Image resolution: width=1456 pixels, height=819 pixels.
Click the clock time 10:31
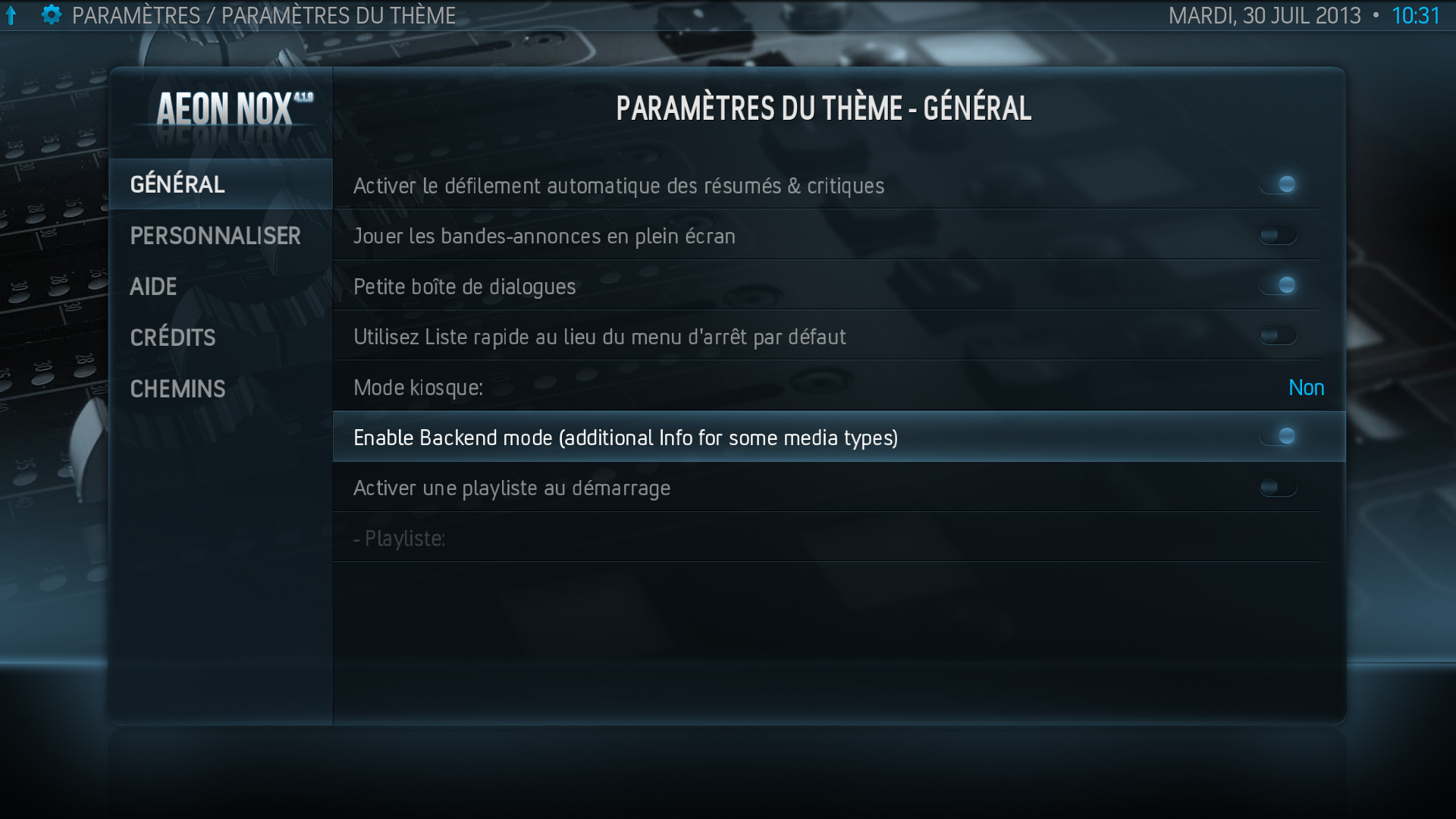pos(1415,16)
